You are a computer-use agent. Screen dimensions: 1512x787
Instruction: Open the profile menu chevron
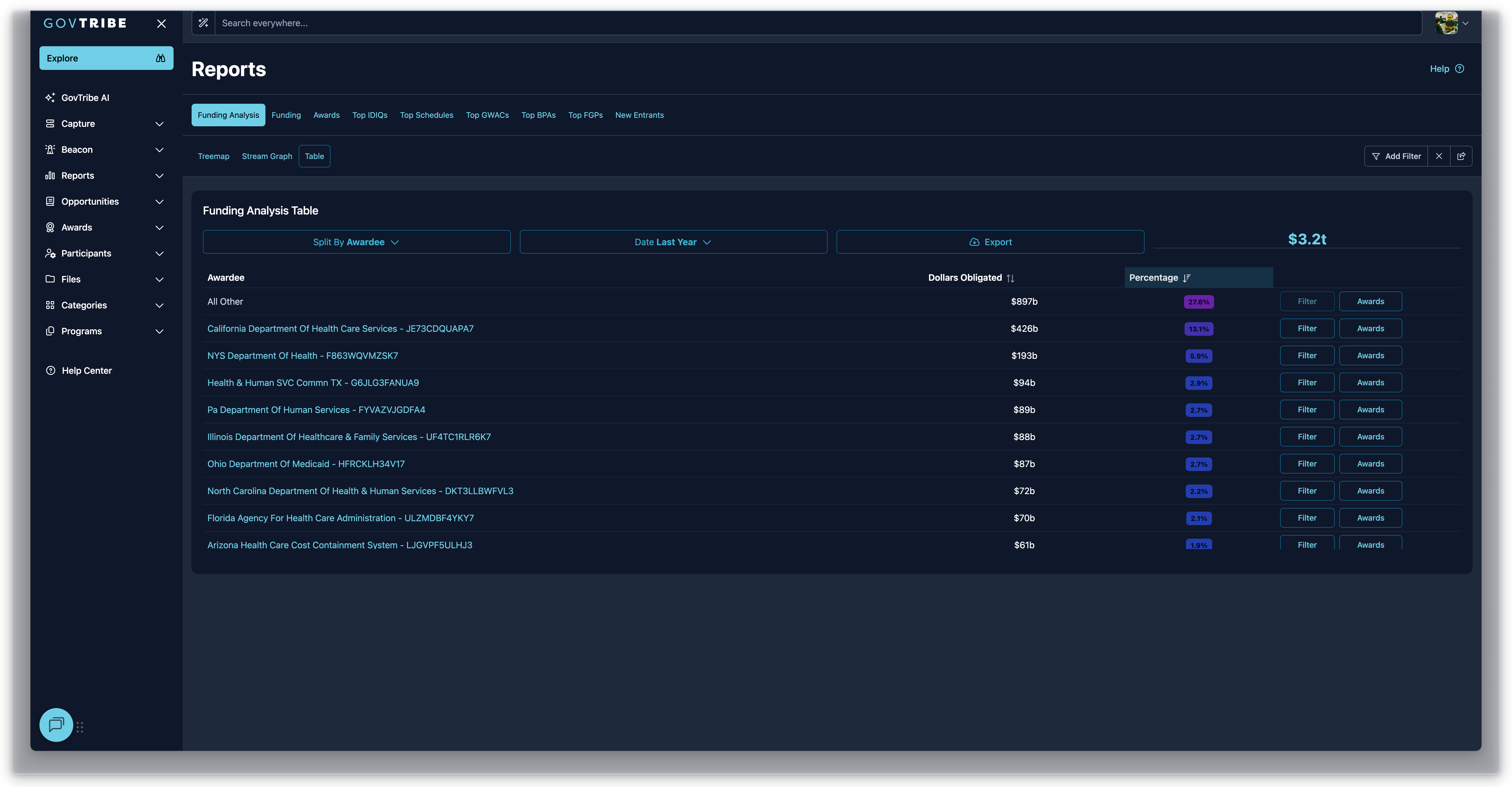[x=1466, y=23]
